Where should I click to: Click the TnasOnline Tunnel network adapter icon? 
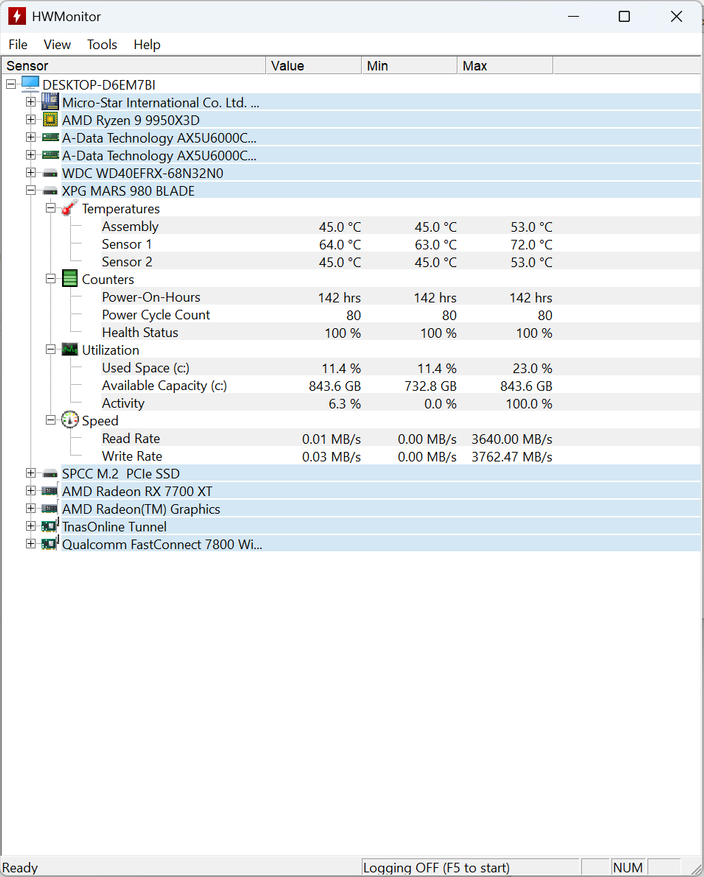click(50, 526)
